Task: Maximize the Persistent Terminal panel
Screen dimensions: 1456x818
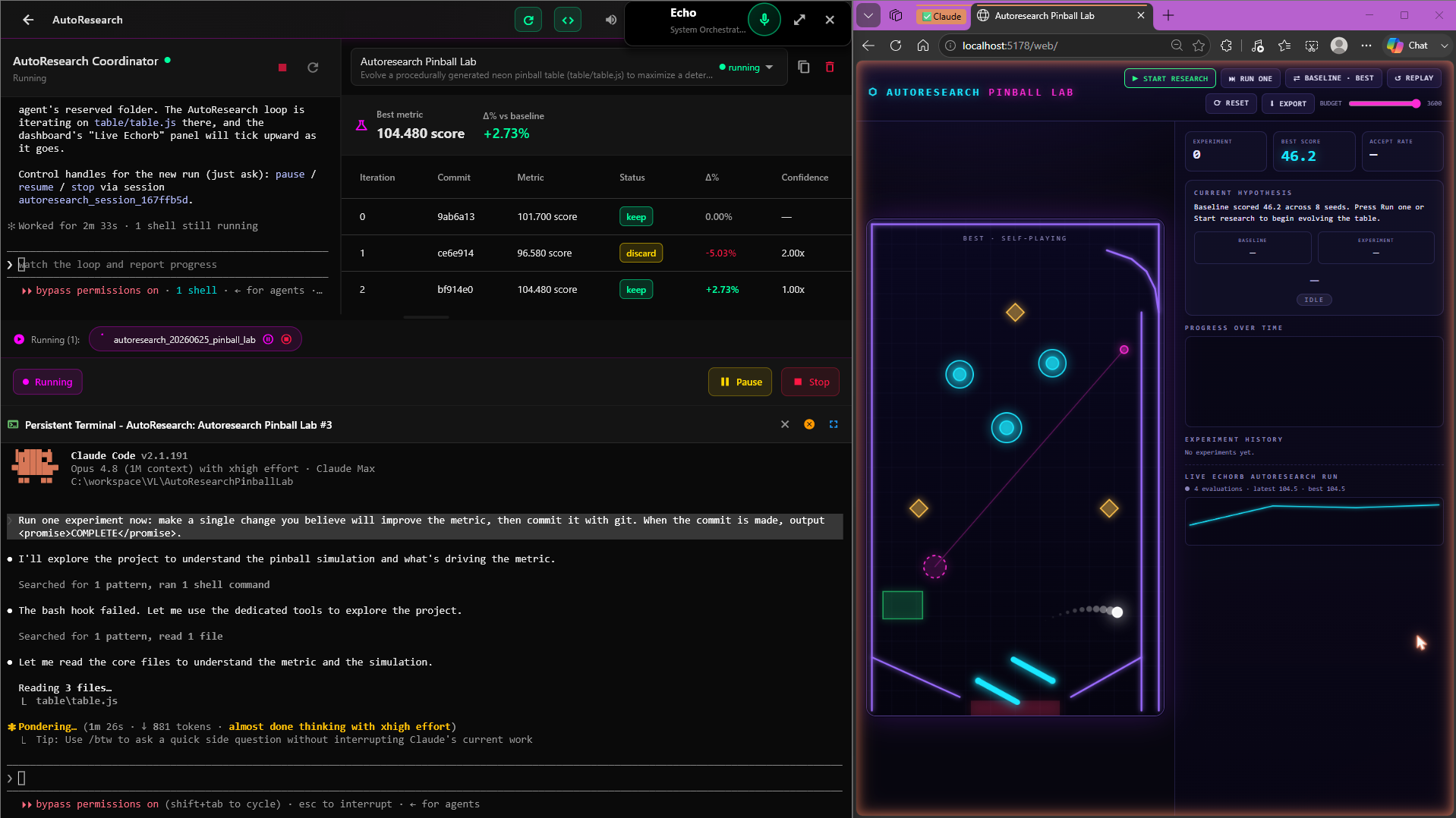Action: [834, 424]
